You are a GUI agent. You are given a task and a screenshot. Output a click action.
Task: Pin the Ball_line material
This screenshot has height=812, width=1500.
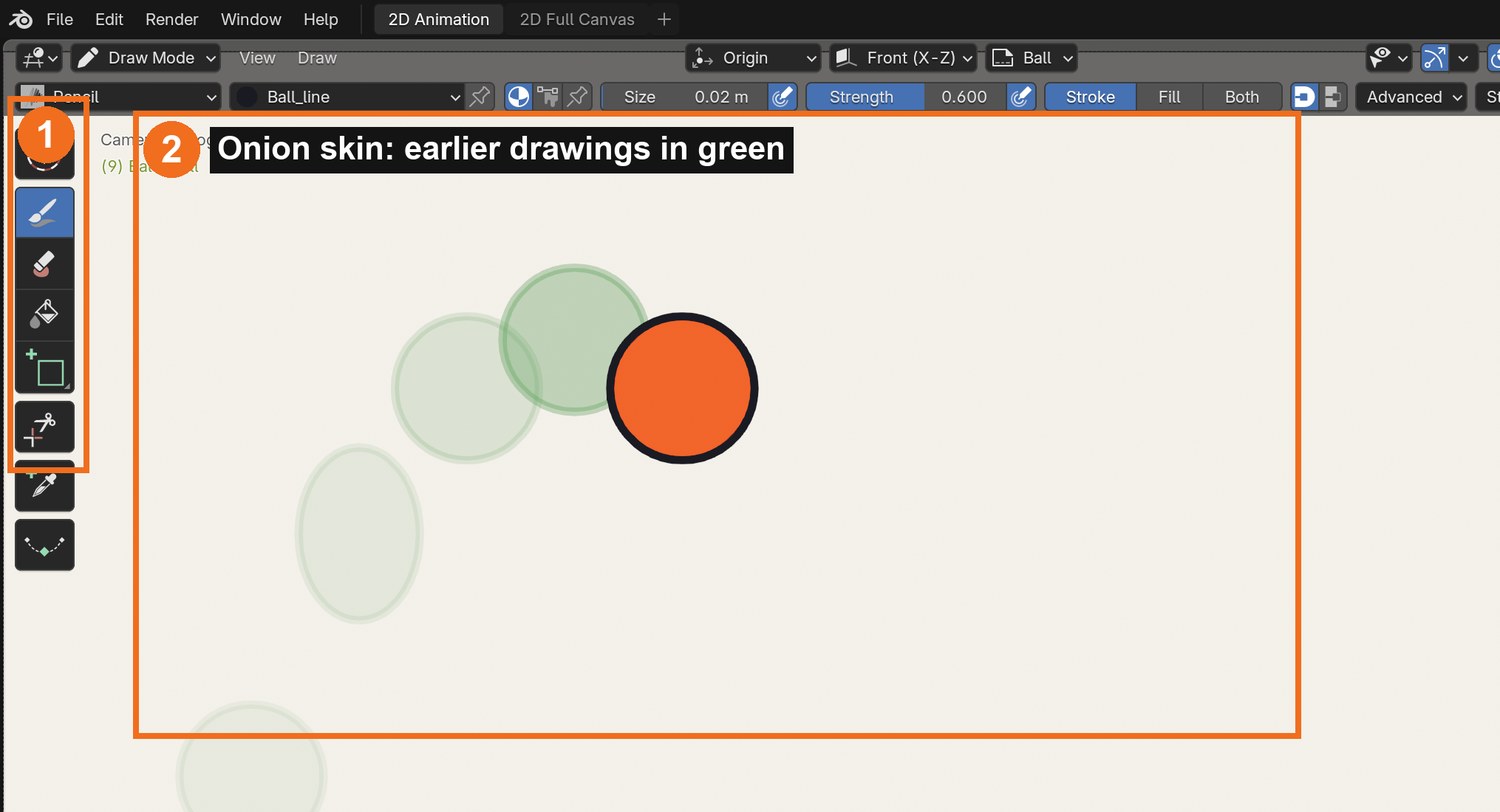[480, 97]
